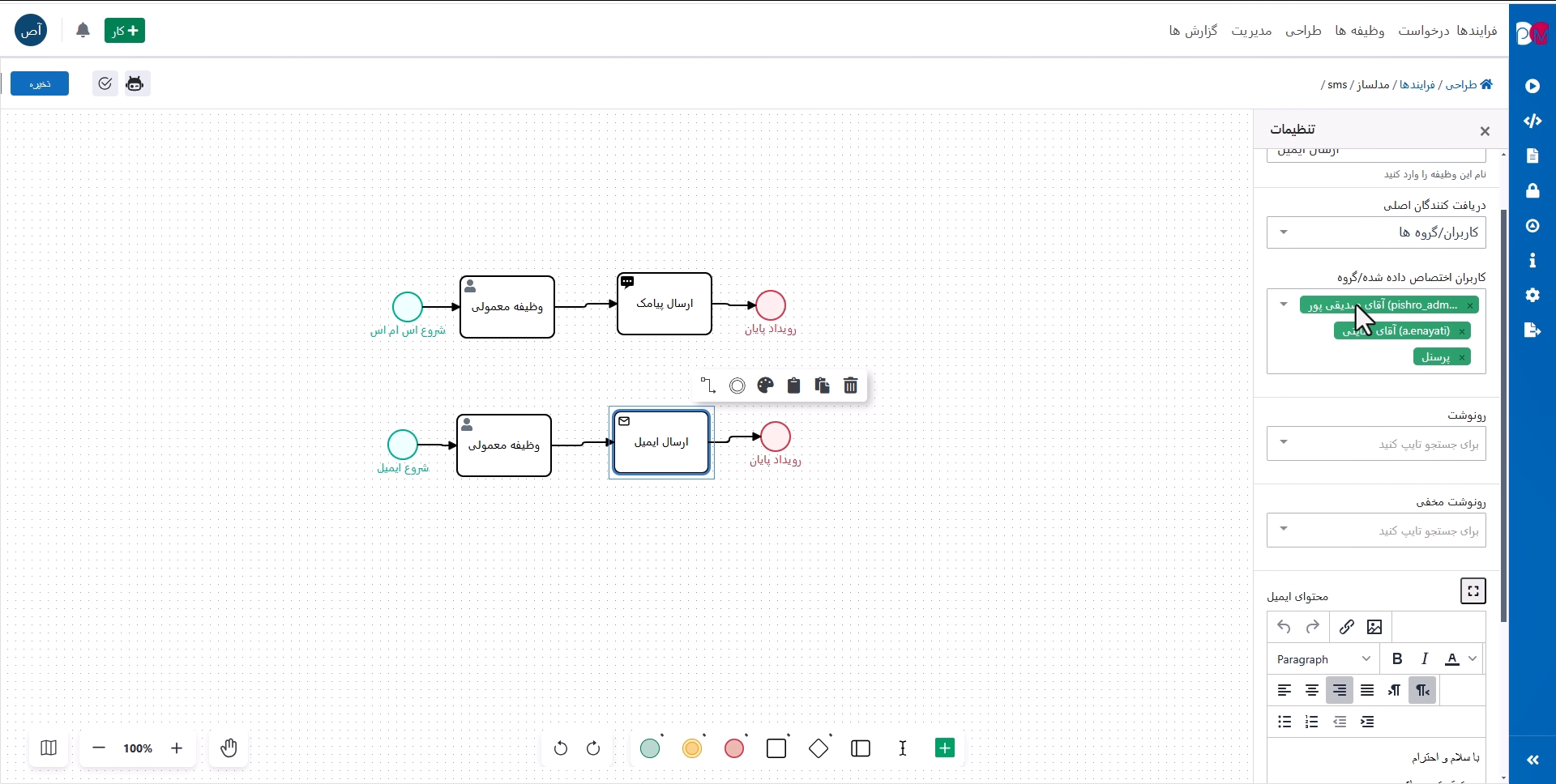Image resolution: width=1556 pixels, height=784 pixels.
Task: Open the color palette icon for node
Action: 765,386
